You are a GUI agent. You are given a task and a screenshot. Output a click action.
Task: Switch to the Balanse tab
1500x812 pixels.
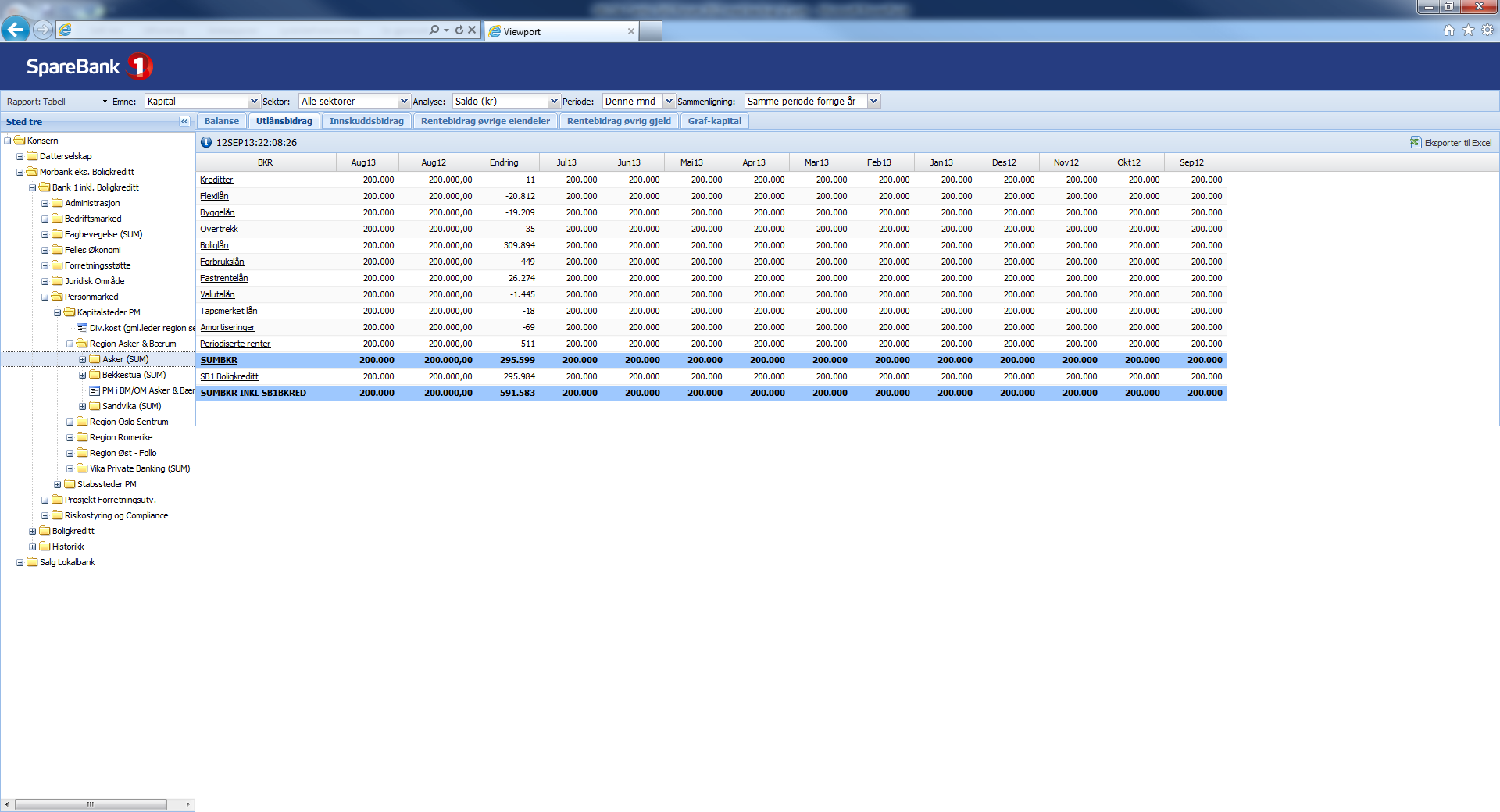click(x=222, y=121)
